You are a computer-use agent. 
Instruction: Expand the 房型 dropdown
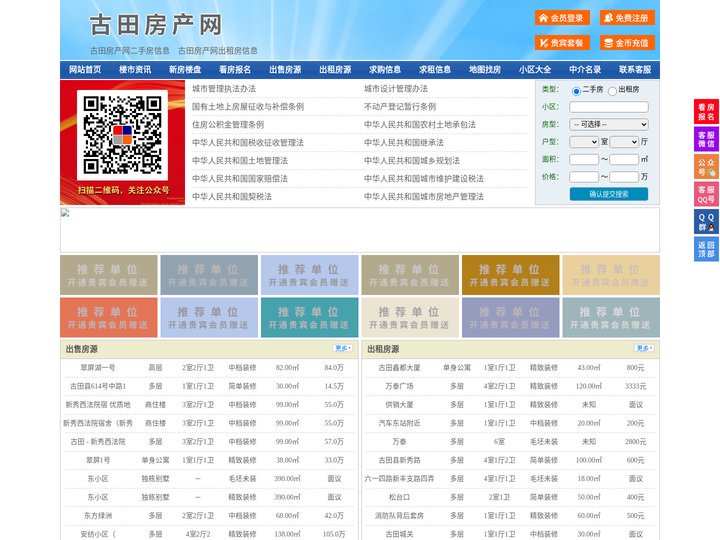609,124
